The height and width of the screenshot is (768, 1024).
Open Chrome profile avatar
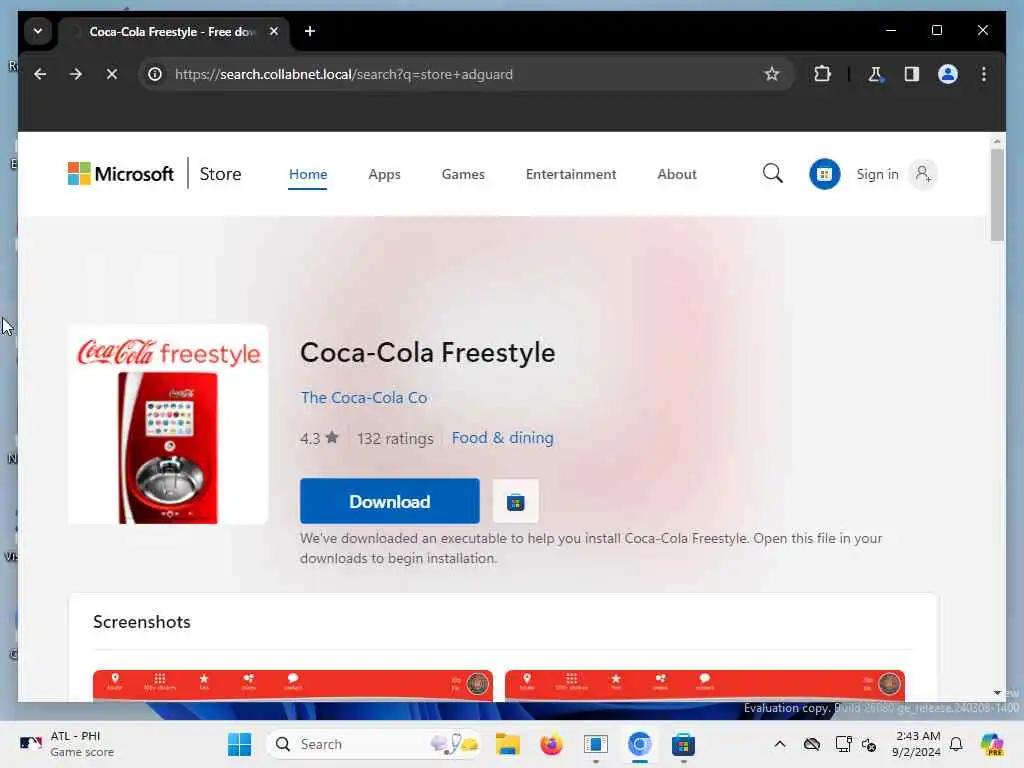pyautogui.click(x=948, y=74)
